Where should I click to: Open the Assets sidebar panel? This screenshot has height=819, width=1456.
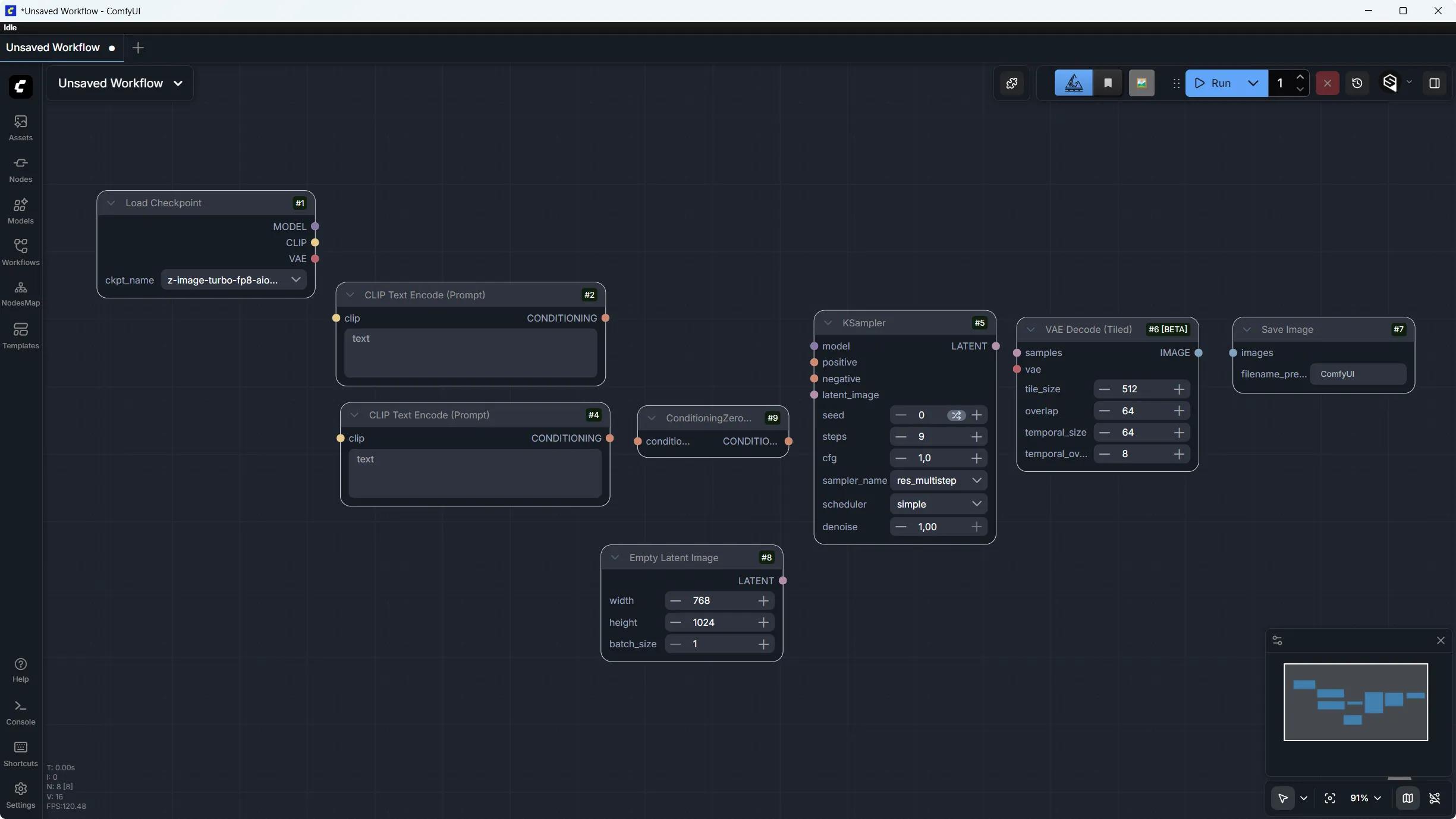click(21, 128)
